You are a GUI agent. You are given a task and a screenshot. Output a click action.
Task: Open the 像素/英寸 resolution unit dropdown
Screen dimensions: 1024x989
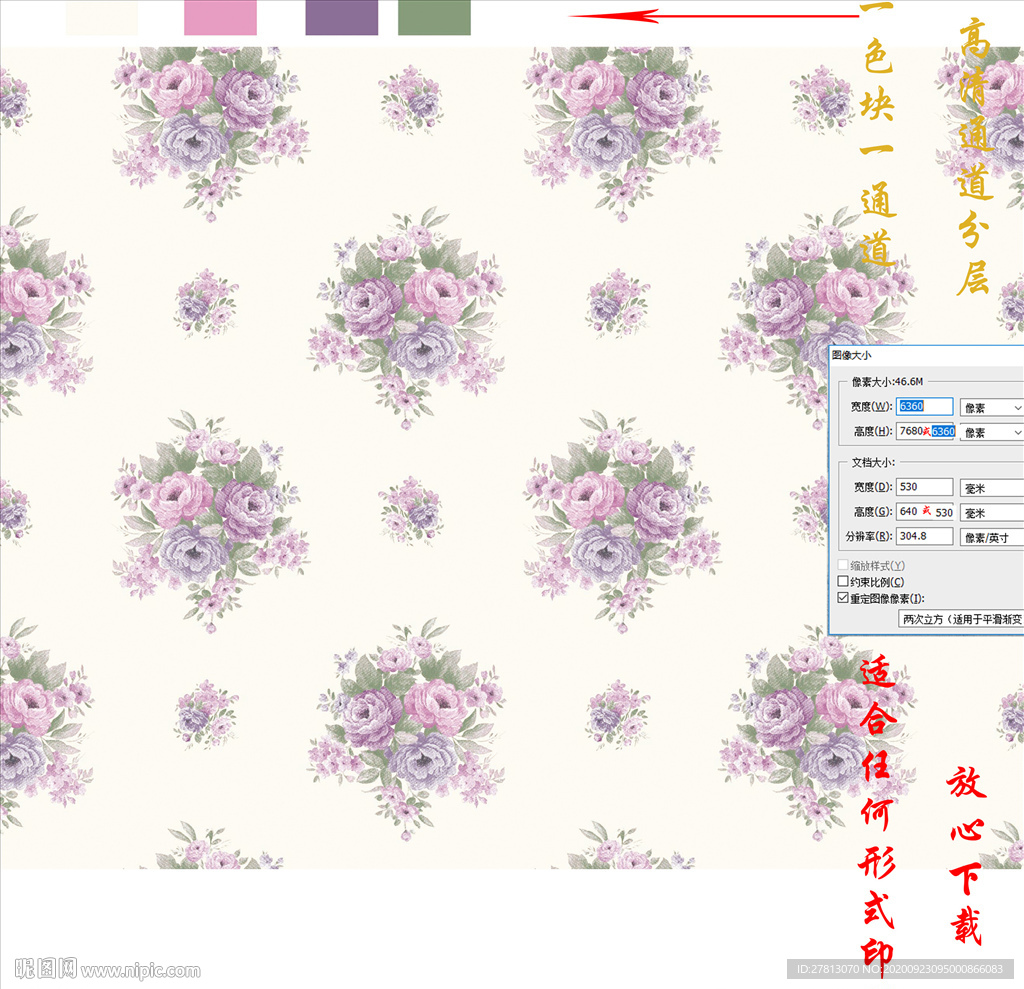991,538
